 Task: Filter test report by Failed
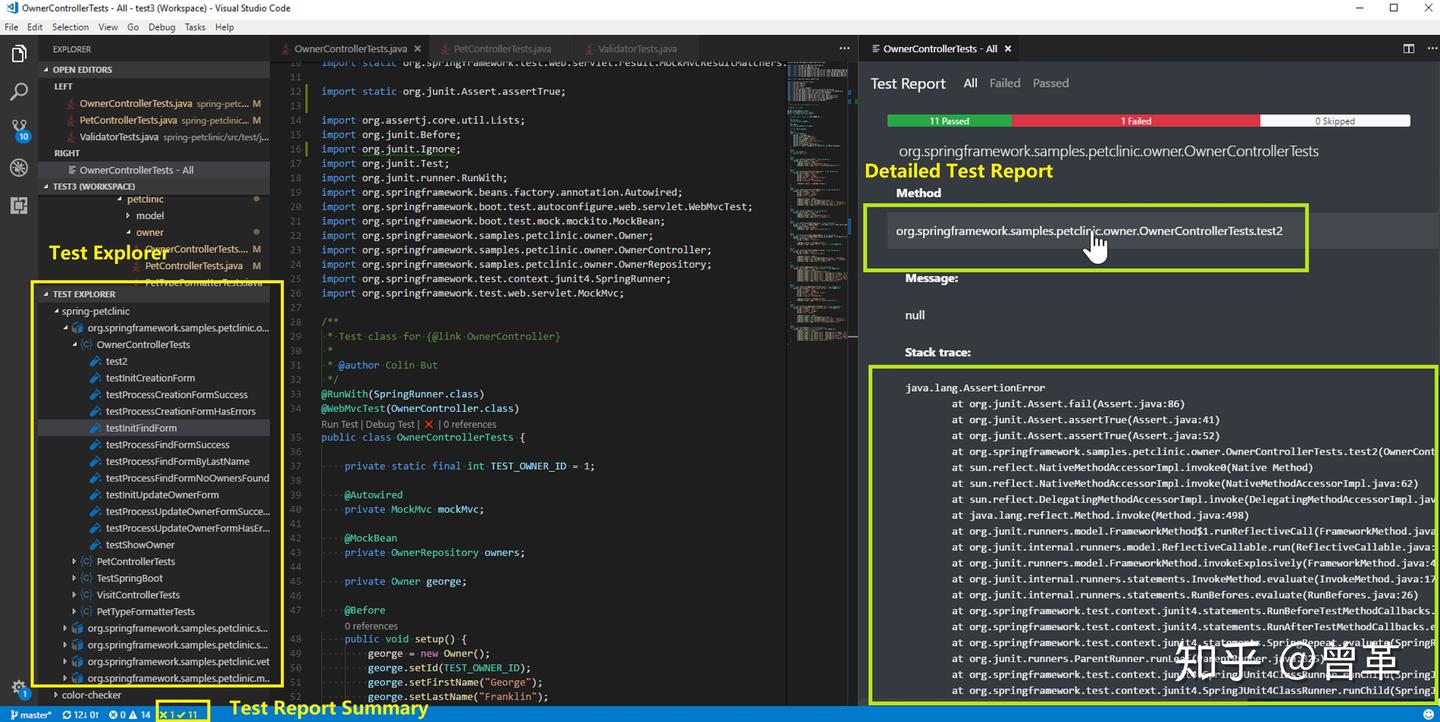[x=1004, y=83]
